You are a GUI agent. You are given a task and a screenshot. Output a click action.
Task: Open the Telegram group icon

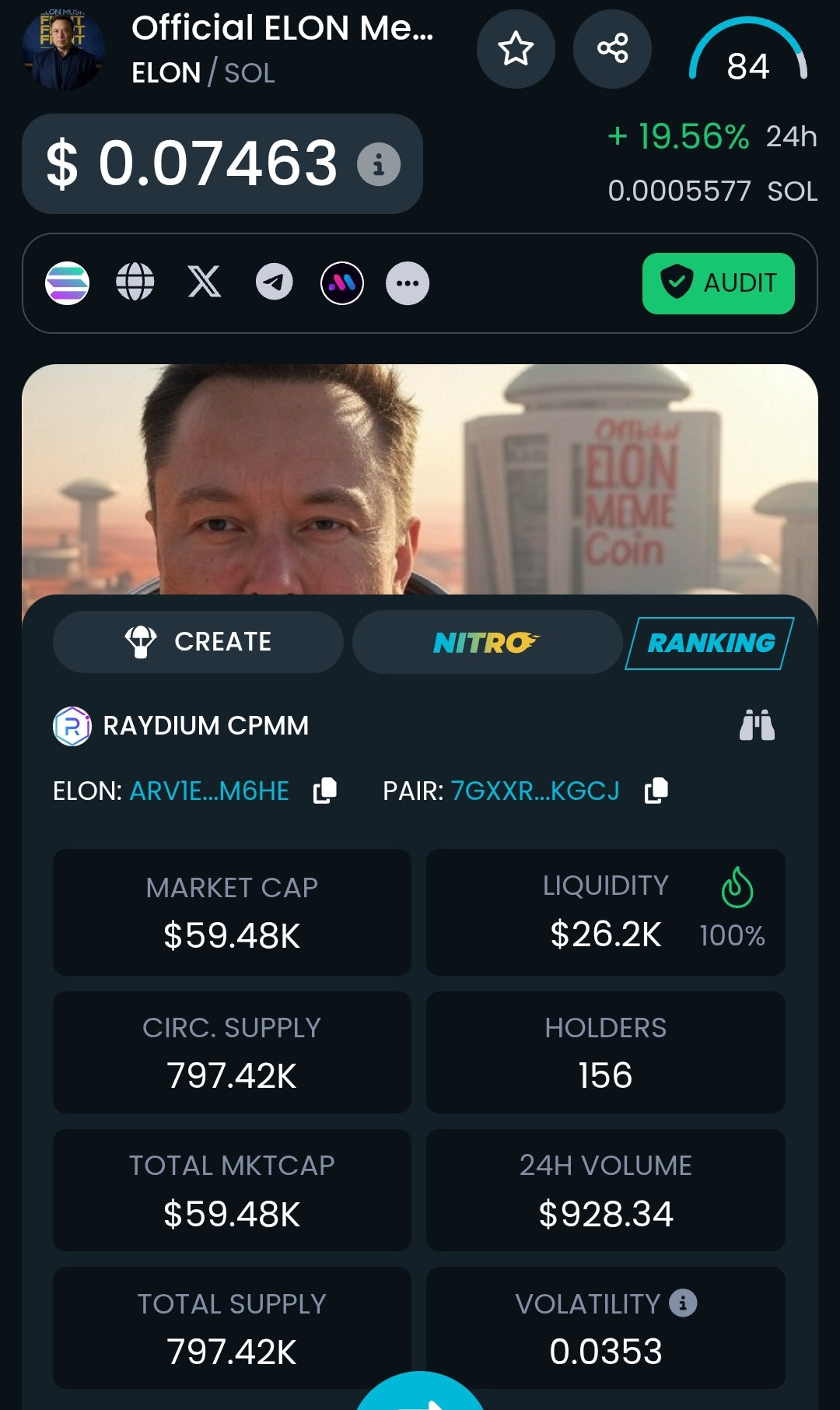(x=275, y=282)
